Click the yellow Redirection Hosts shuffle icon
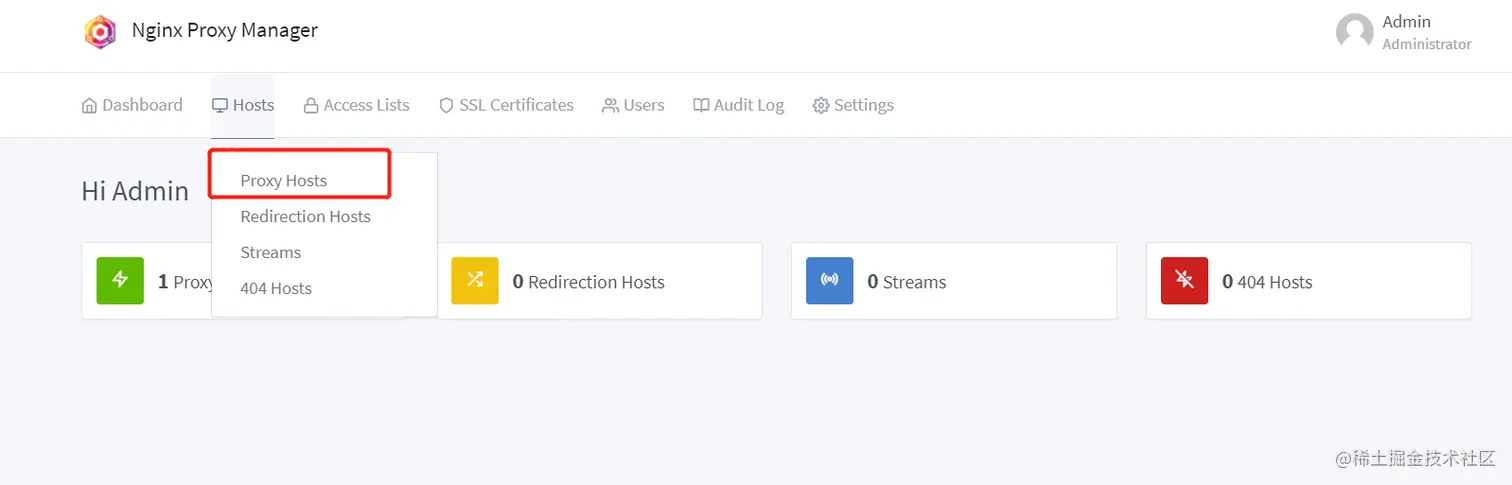Screen dimensions: 1512x485 coord(475,281)
